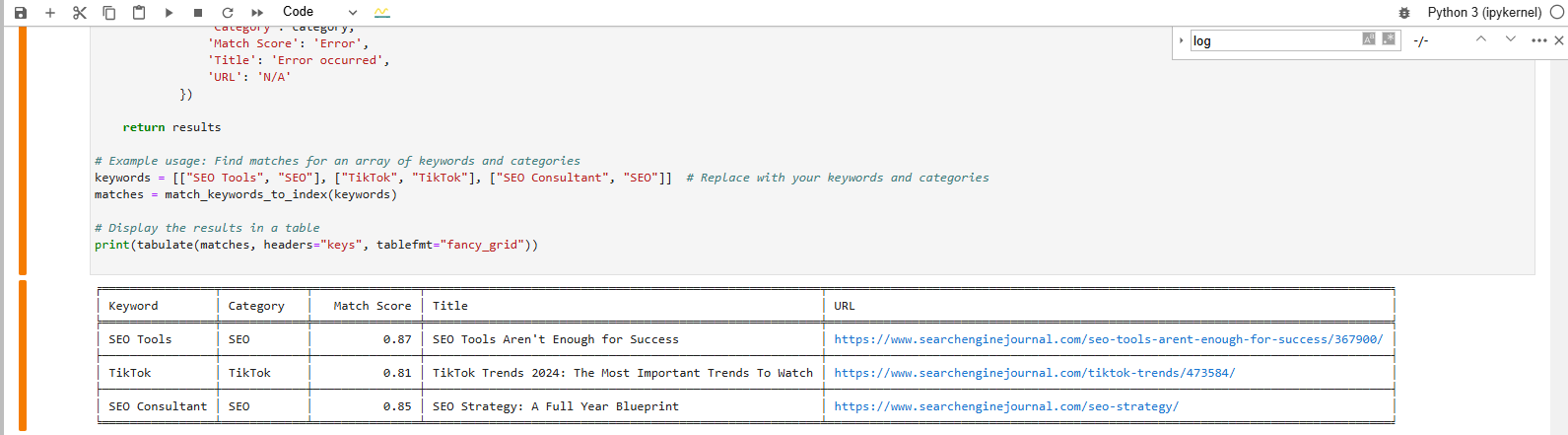
Task: Save the notebook using the disk icon
Action: point(21,13)
